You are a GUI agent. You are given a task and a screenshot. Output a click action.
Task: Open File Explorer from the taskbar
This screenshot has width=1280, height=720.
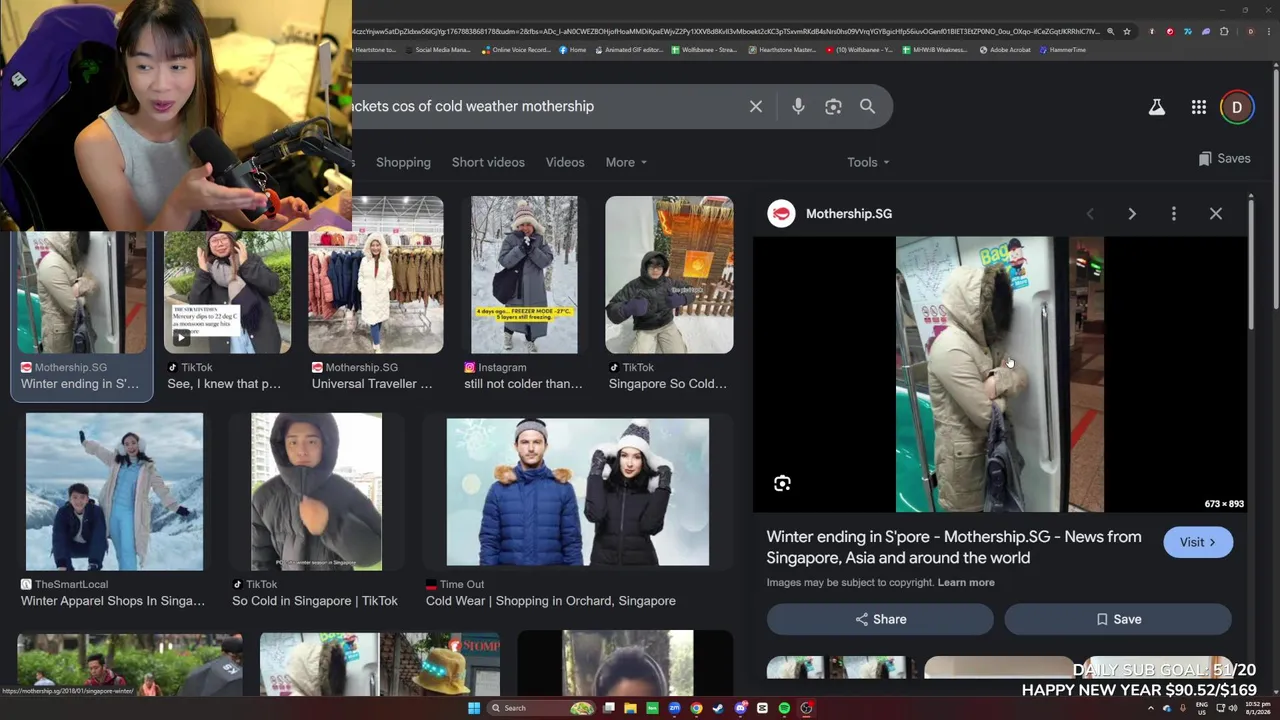coord(630,708)
